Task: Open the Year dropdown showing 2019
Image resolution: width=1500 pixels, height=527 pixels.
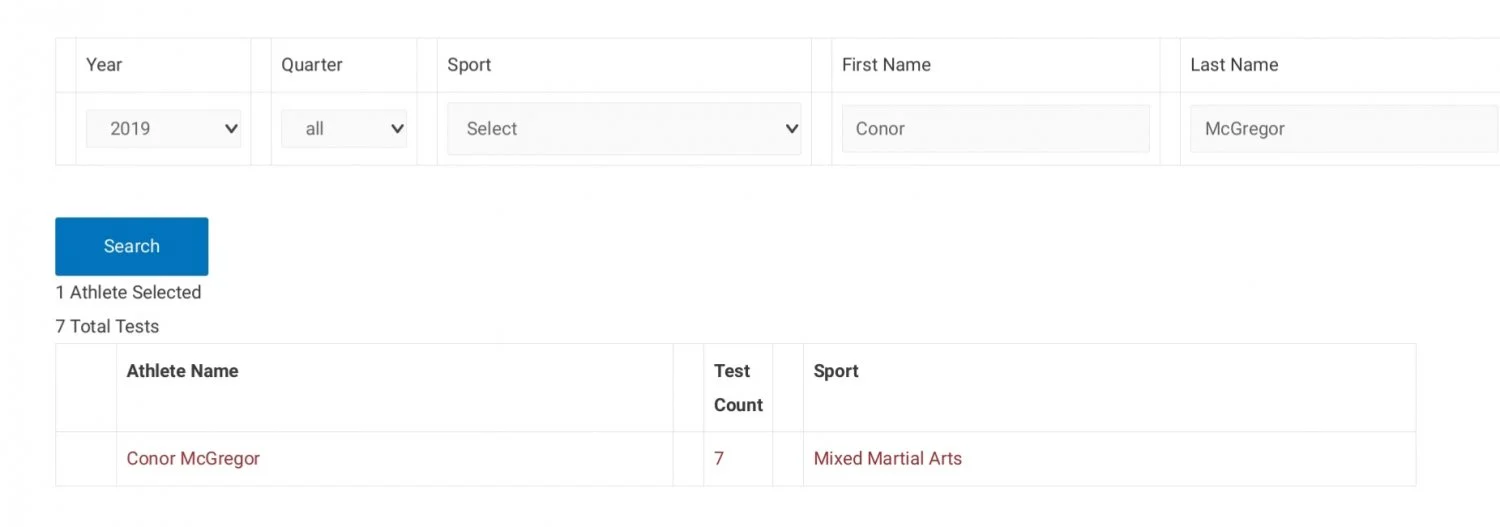Action: pos(163,129)
